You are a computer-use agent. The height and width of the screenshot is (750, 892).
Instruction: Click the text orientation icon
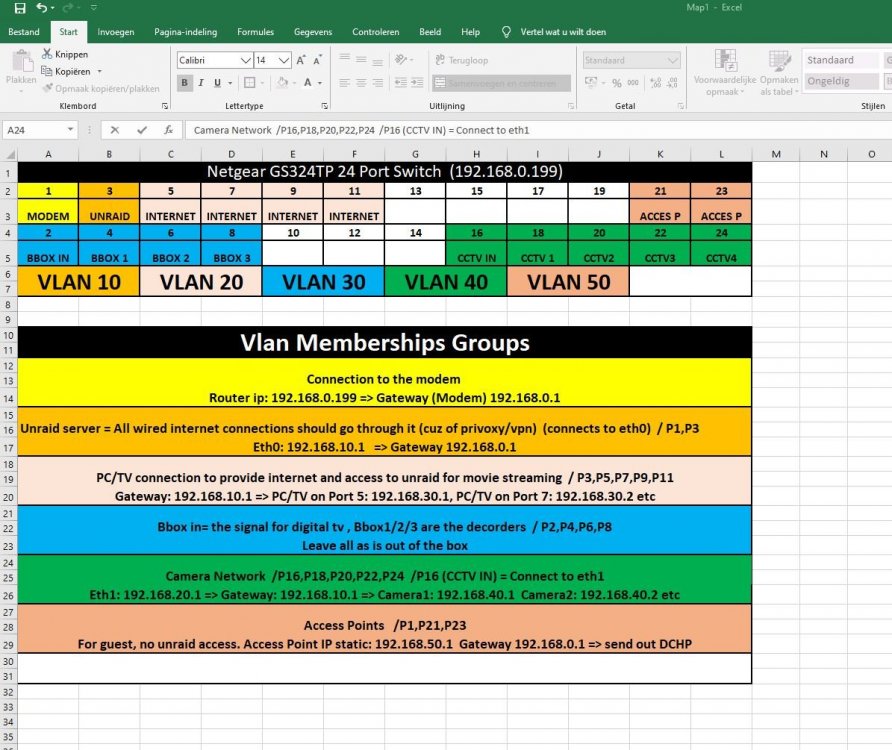coord(401,59)
